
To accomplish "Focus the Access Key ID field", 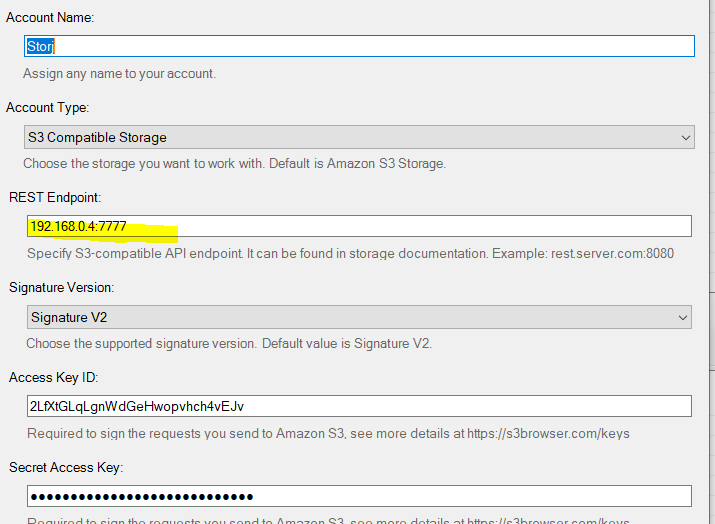I will pyautogui.click(x=360, y=406).
